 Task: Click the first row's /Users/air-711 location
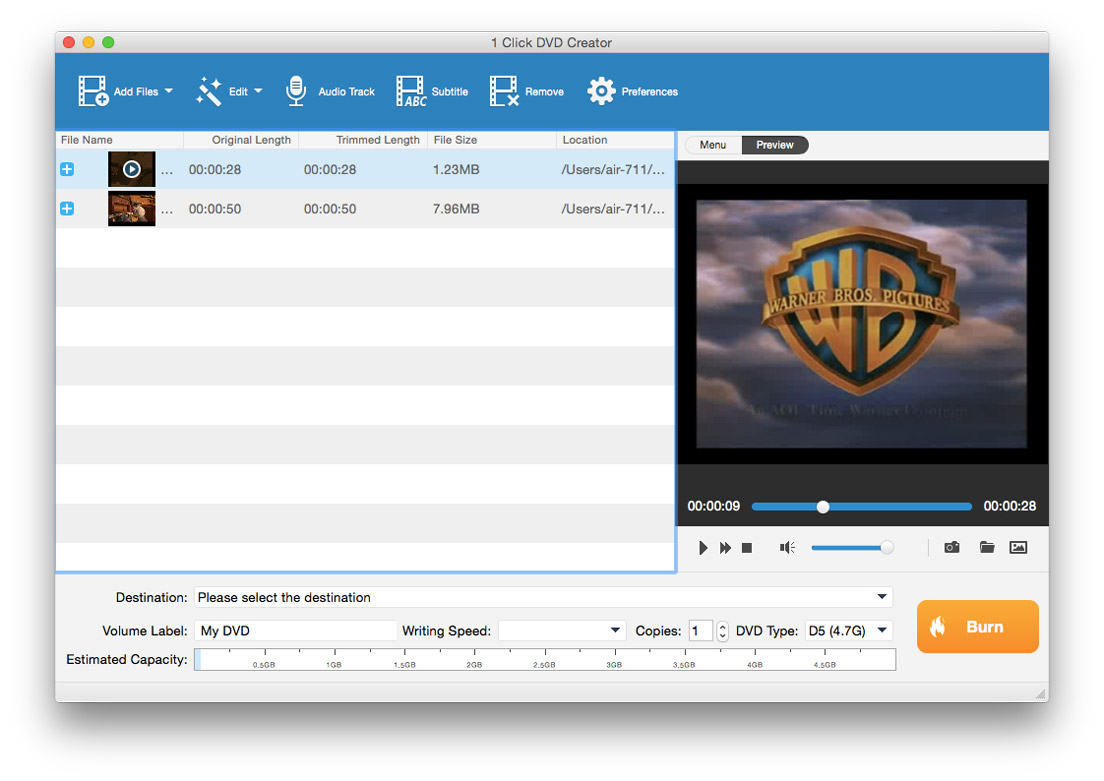tap(613, 169)
